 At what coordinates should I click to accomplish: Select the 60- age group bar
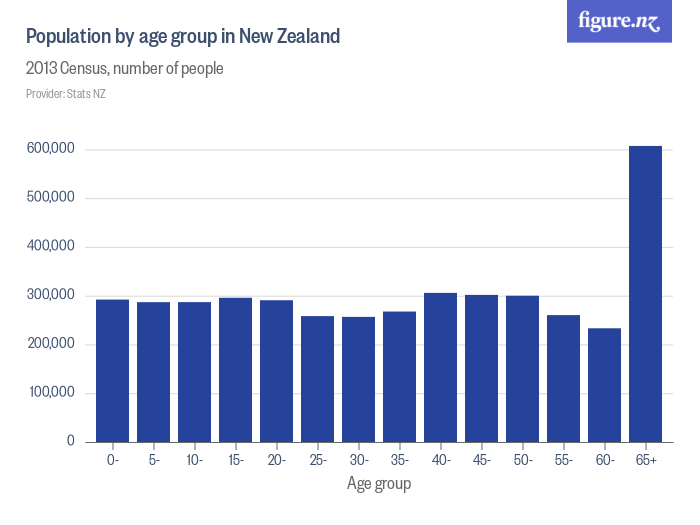point(604,384)
